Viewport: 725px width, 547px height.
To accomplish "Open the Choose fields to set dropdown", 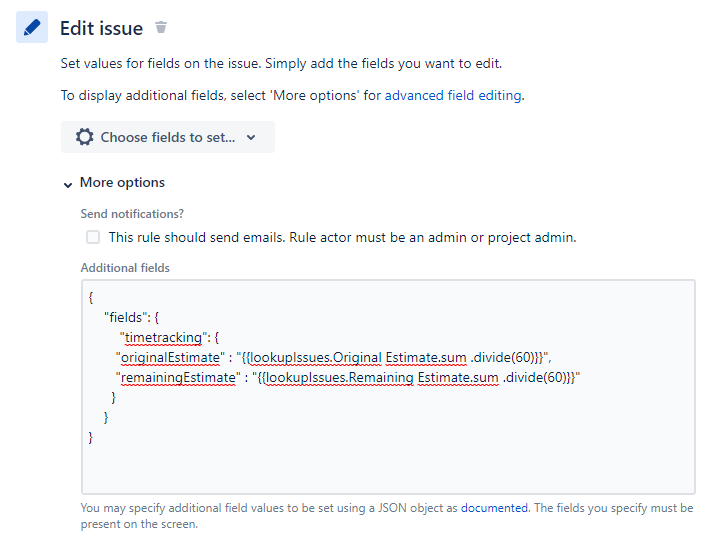I will (x=168, y=137).
